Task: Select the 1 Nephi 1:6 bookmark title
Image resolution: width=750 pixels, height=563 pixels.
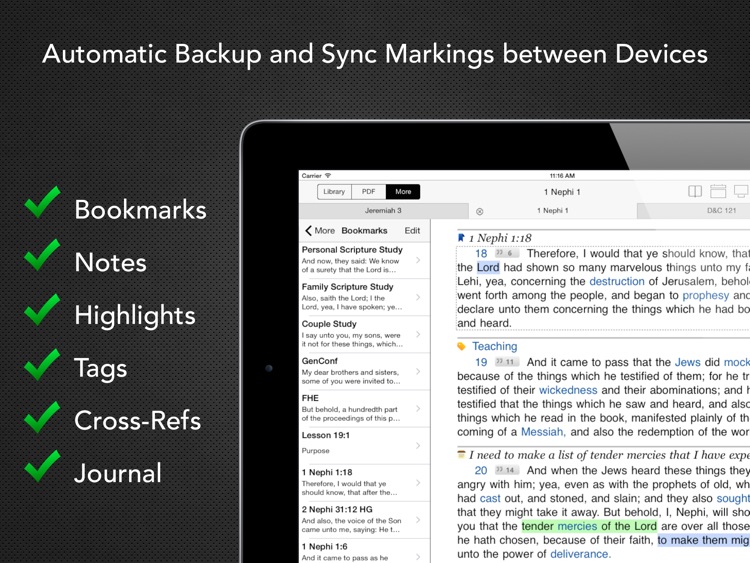Action: point(324,546)
